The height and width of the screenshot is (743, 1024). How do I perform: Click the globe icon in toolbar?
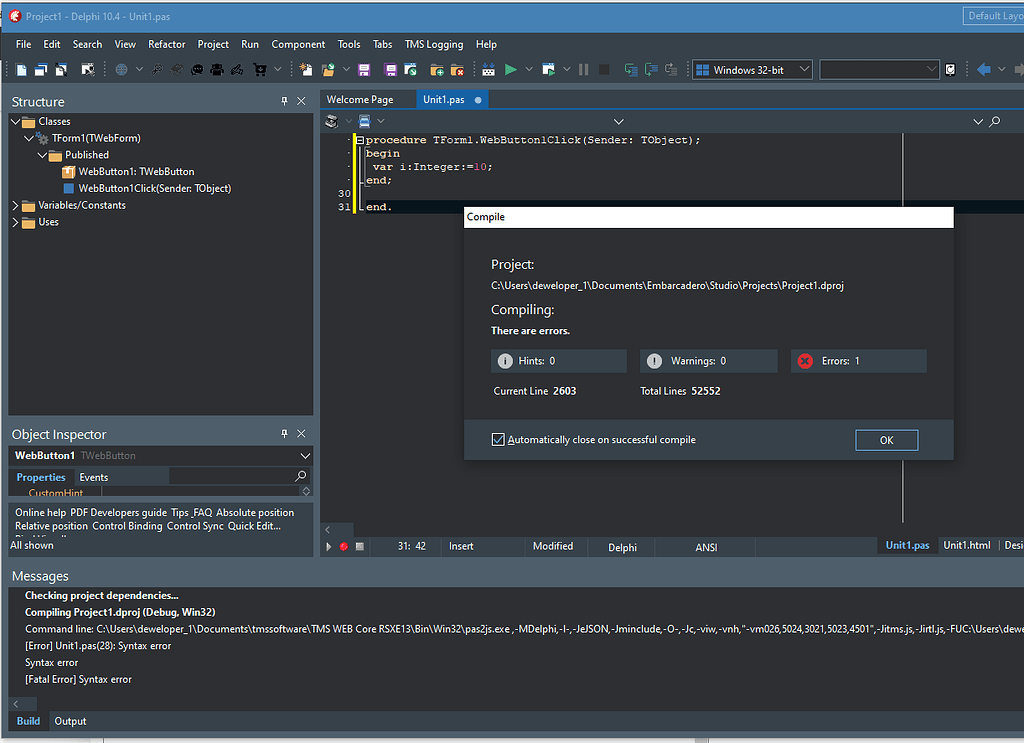coord(121,69)
